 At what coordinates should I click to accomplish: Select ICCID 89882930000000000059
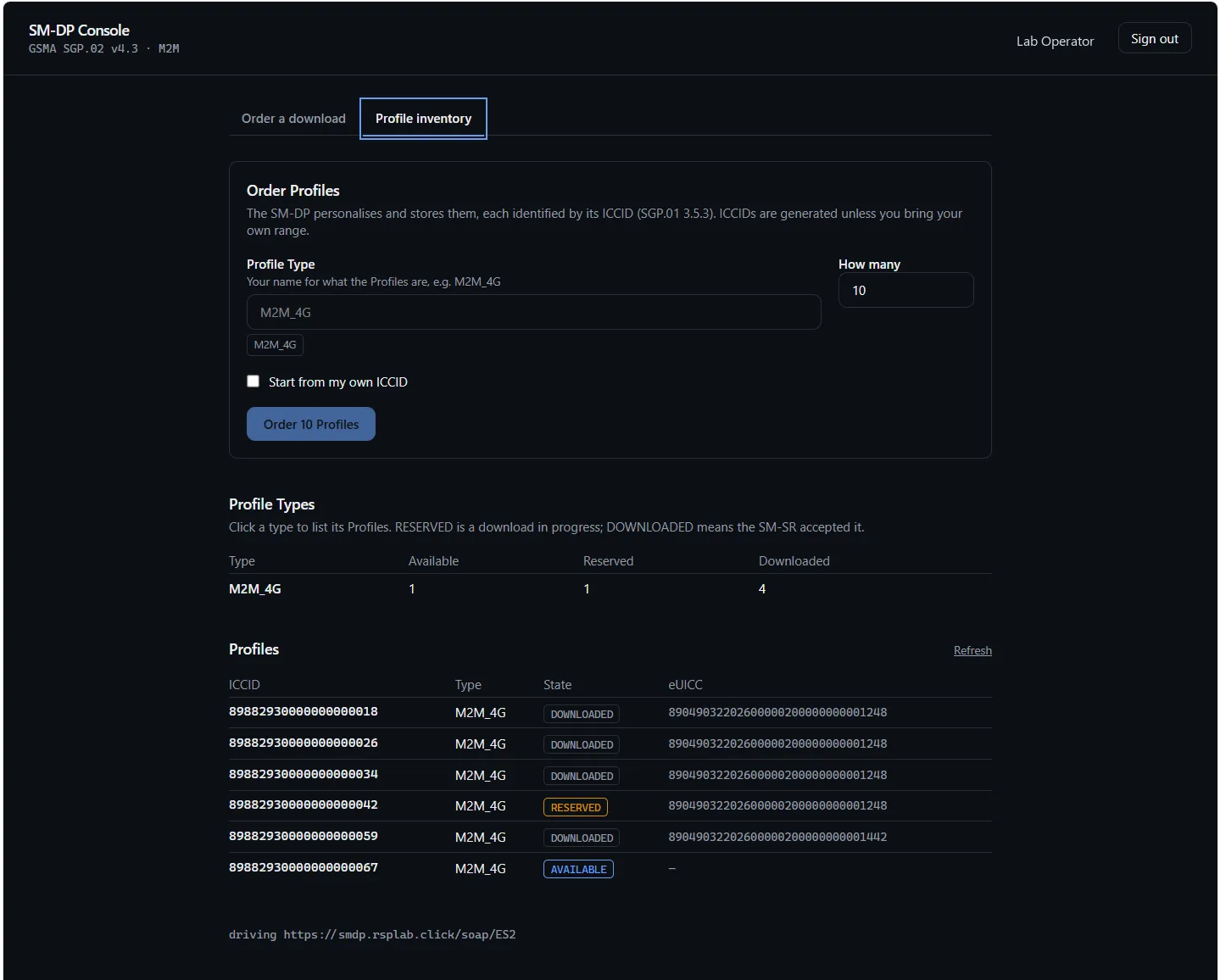pyautogui.click(x=304, y=837)
